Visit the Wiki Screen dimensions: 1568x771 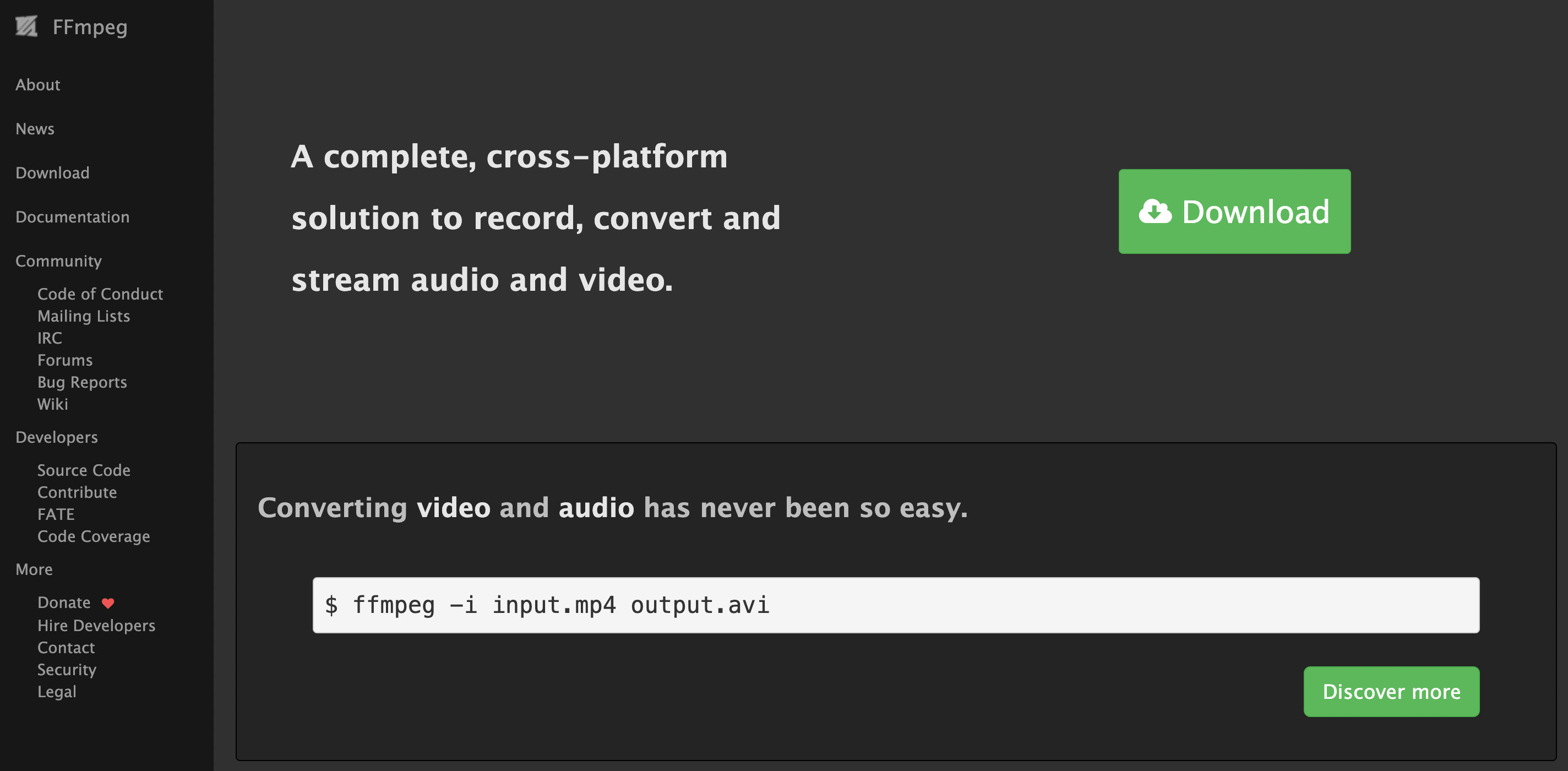(x=52, y=404)
